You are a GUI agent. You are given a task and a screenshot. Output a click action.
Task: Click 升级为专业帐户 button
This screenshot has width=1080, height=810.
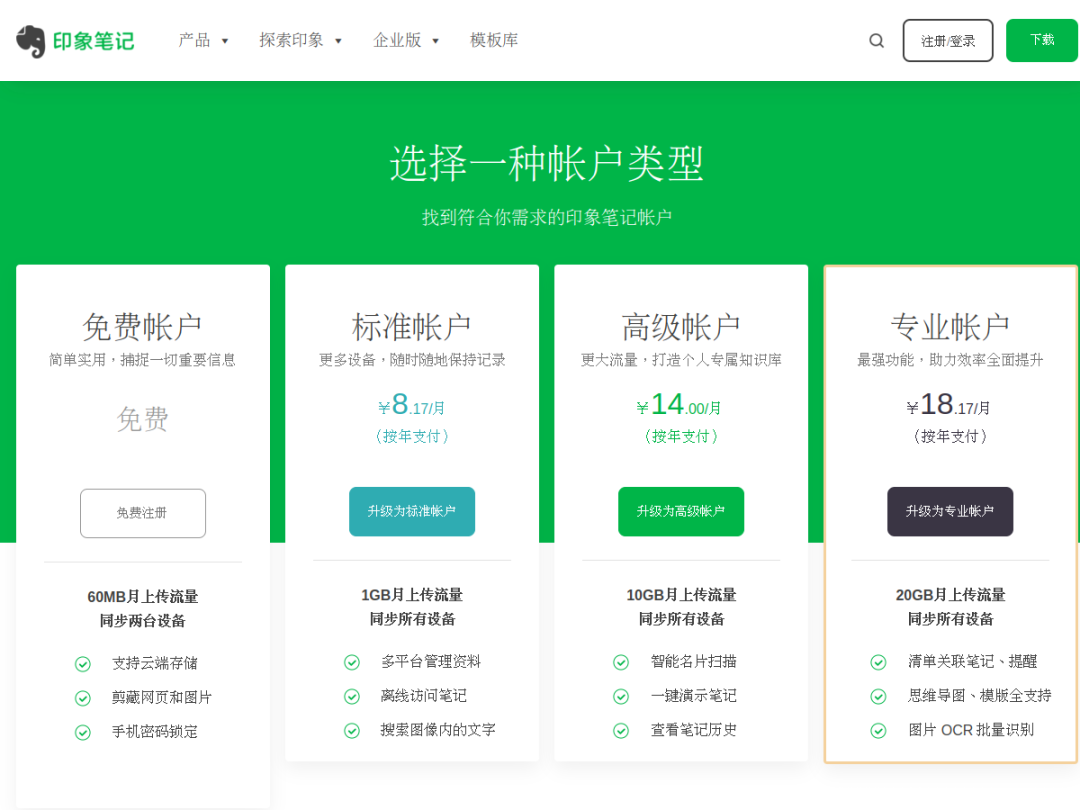click(950, 512)
